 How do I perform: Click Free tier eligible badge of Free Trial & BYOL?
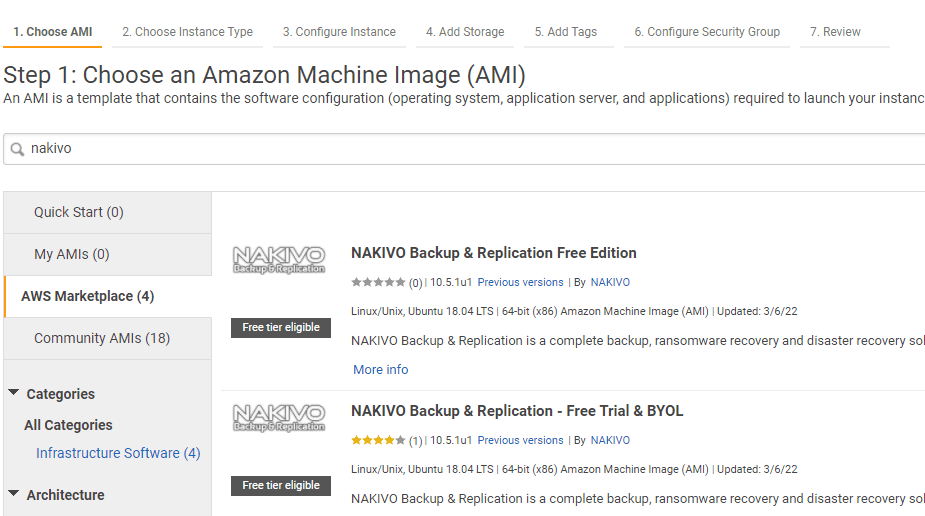[x=281, y=486]
